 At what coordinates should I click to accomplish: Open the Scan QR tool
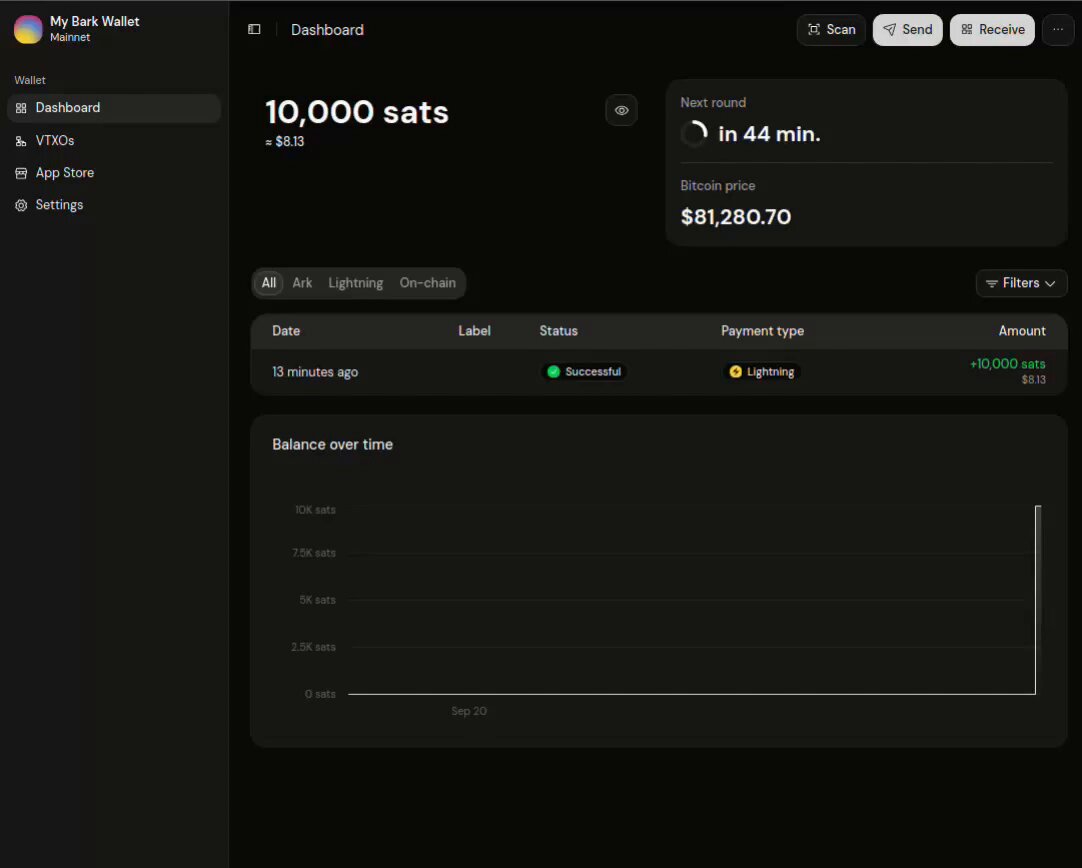coord(831,30)
